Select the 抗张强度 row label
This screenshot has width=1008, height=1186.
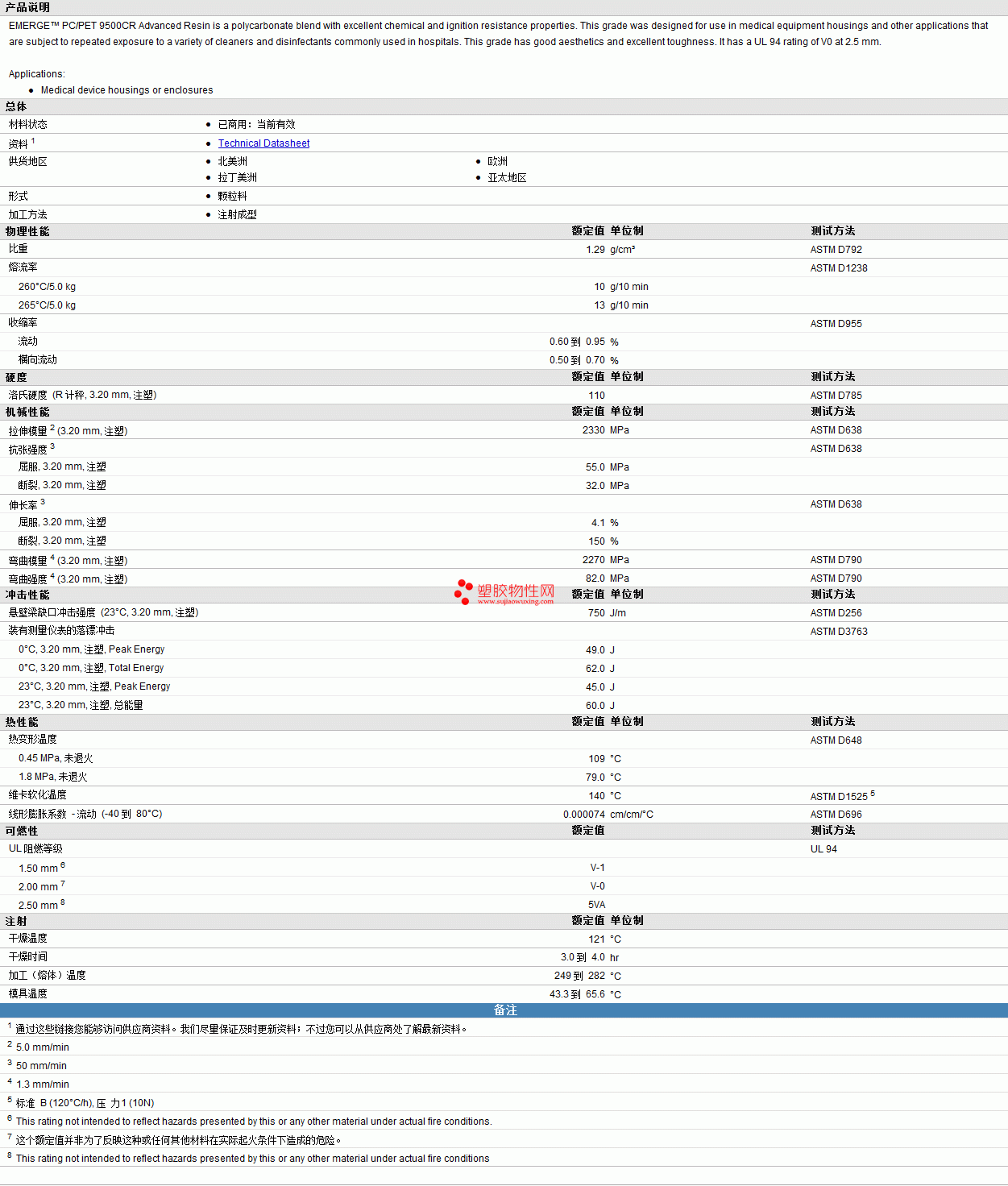pos(31,449)
